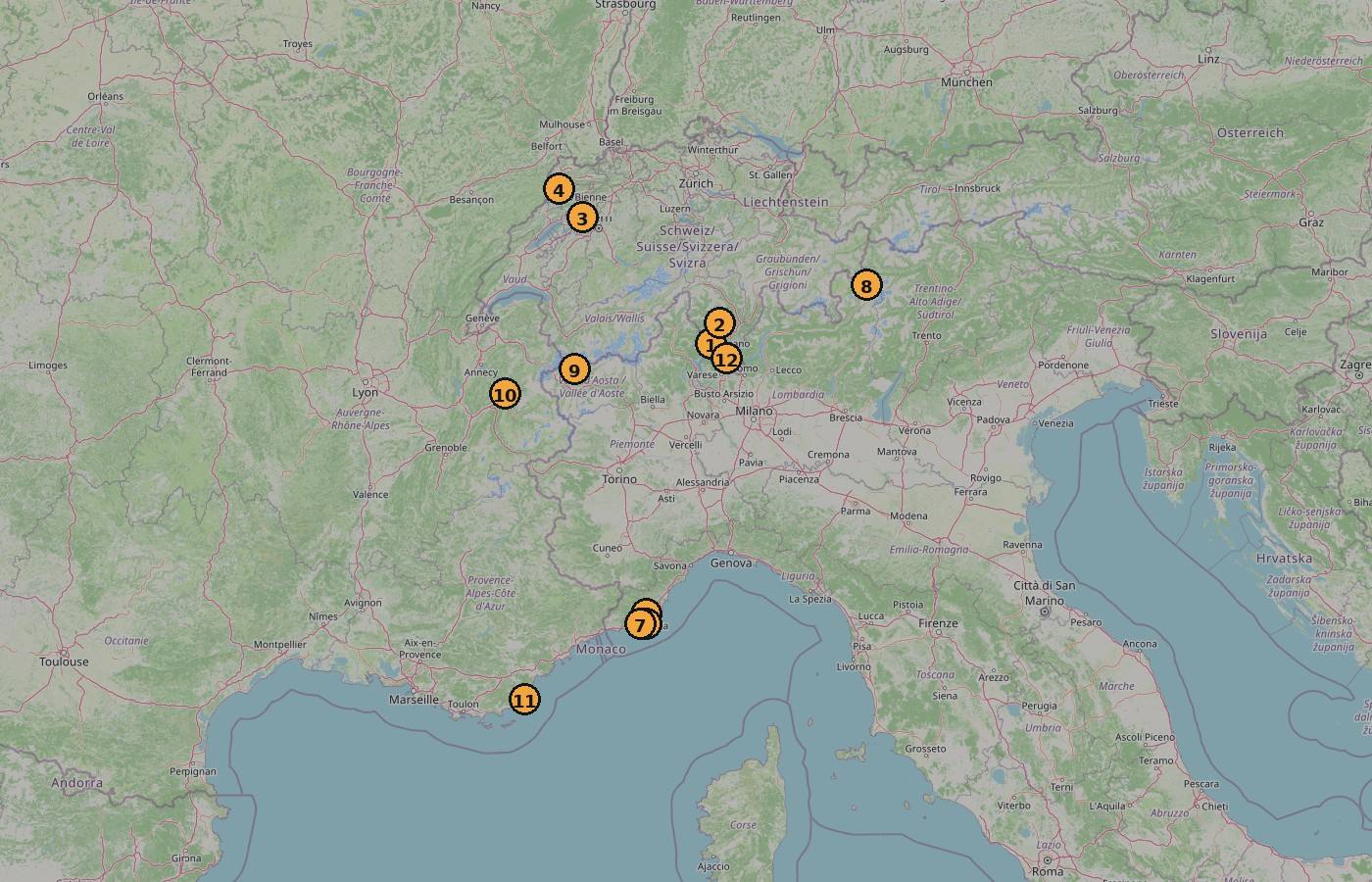Click the Grenoble city label
1372x882 pixels.
[446, 448]
